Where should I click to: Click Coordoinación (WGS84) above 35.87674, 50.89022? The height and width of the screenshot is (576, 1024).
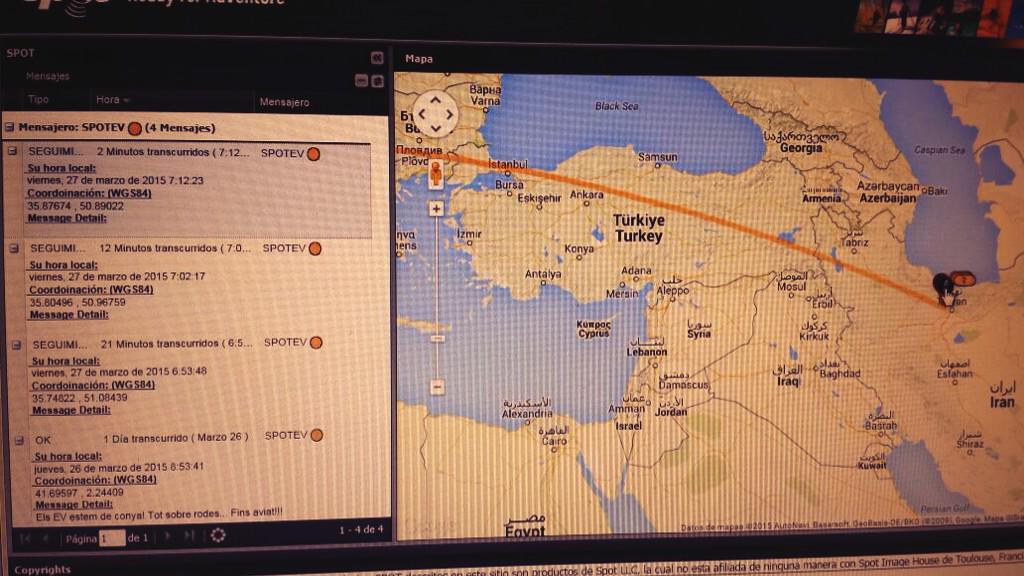pyautogui.click(x=89, y=193)
